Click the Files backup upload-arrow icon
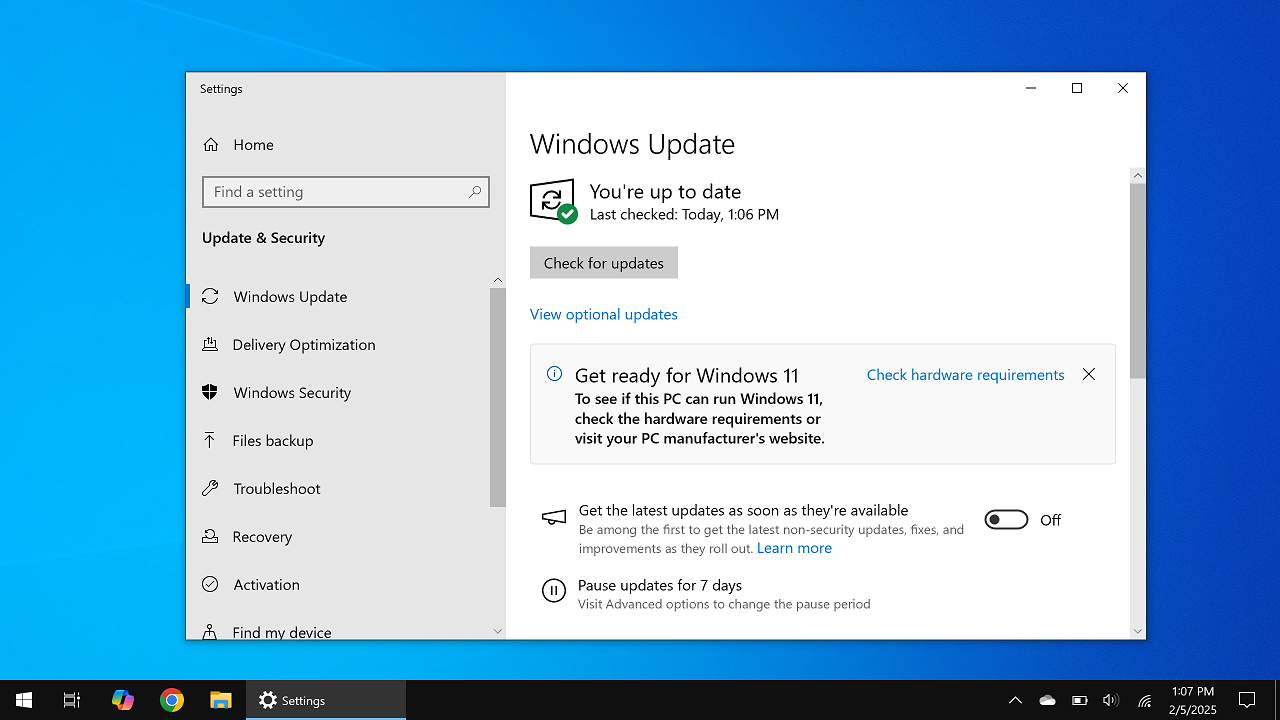 click(210, 440)
